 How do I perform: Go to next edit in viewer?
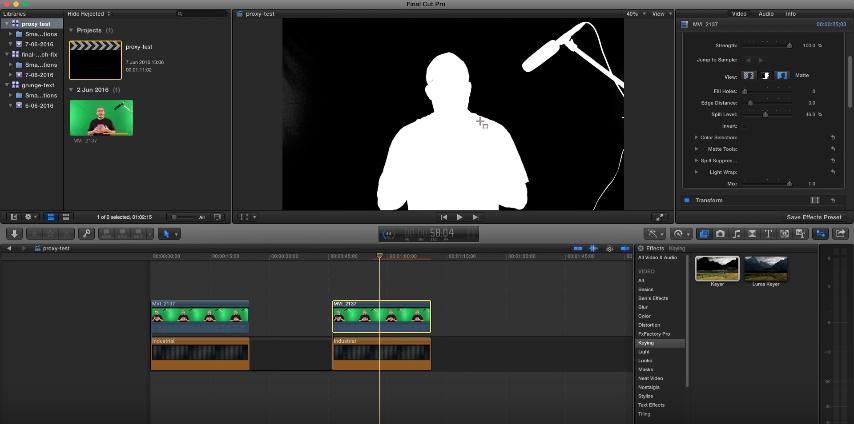pyautogui.click(x=475, y=217)
